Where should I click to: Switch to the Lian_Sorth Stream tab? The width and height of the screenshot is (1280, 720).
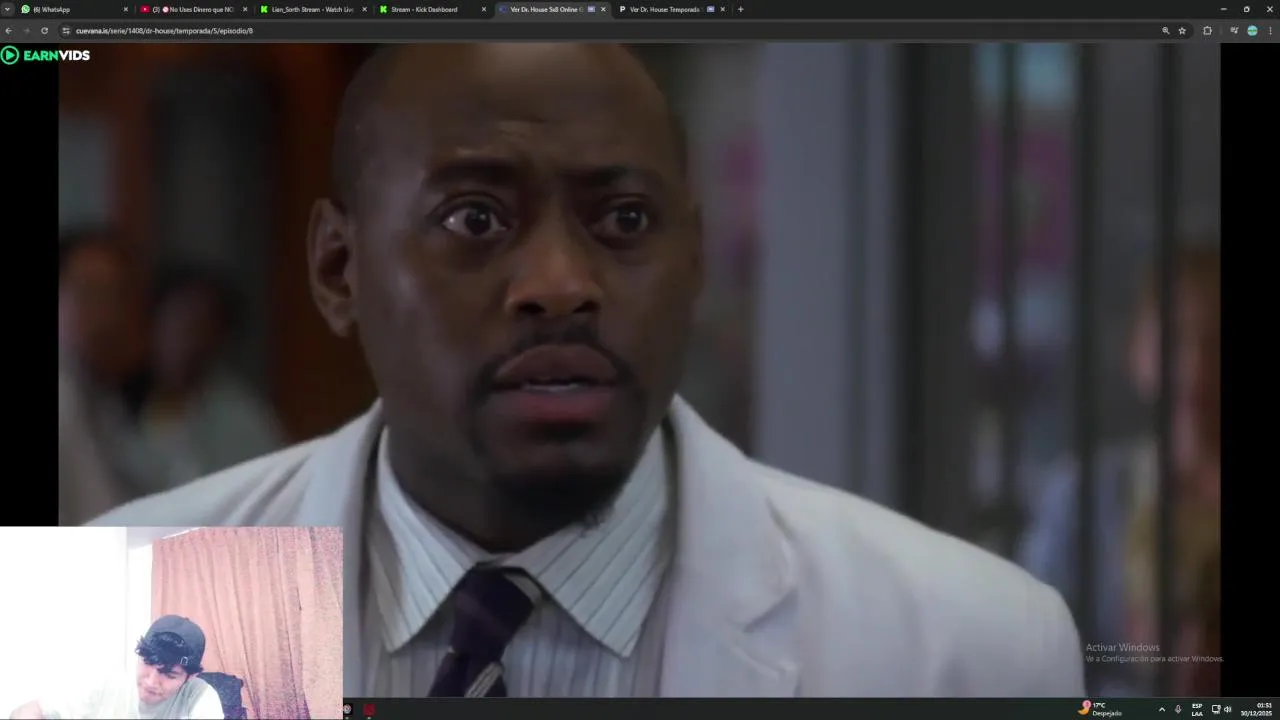313,9
